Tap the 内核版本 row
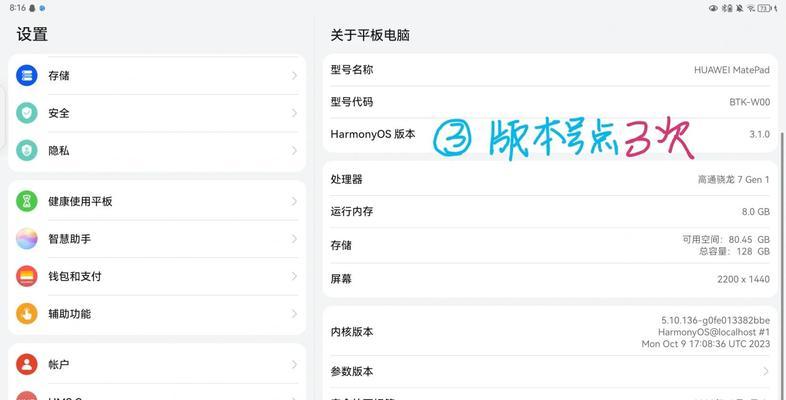786x400 pixels. [550, 332]
